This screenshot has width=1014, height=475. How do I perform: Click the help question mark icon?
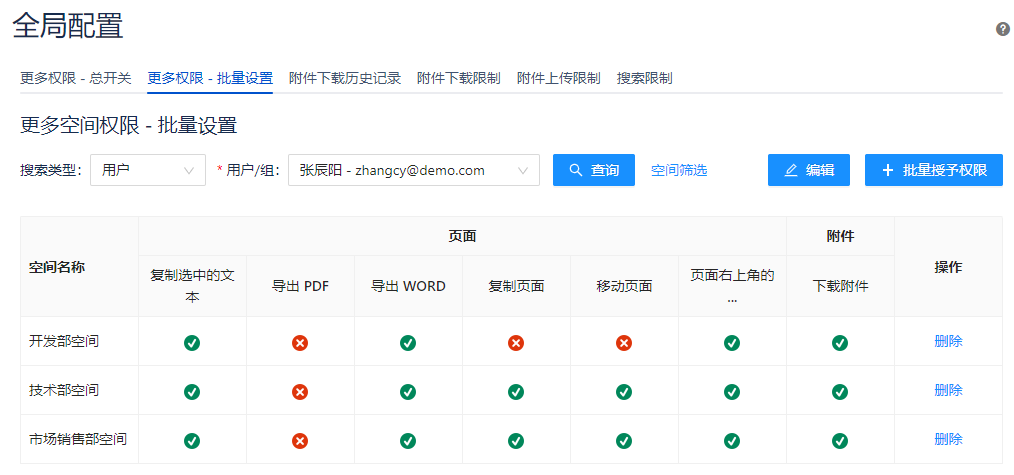point(1003,29)
